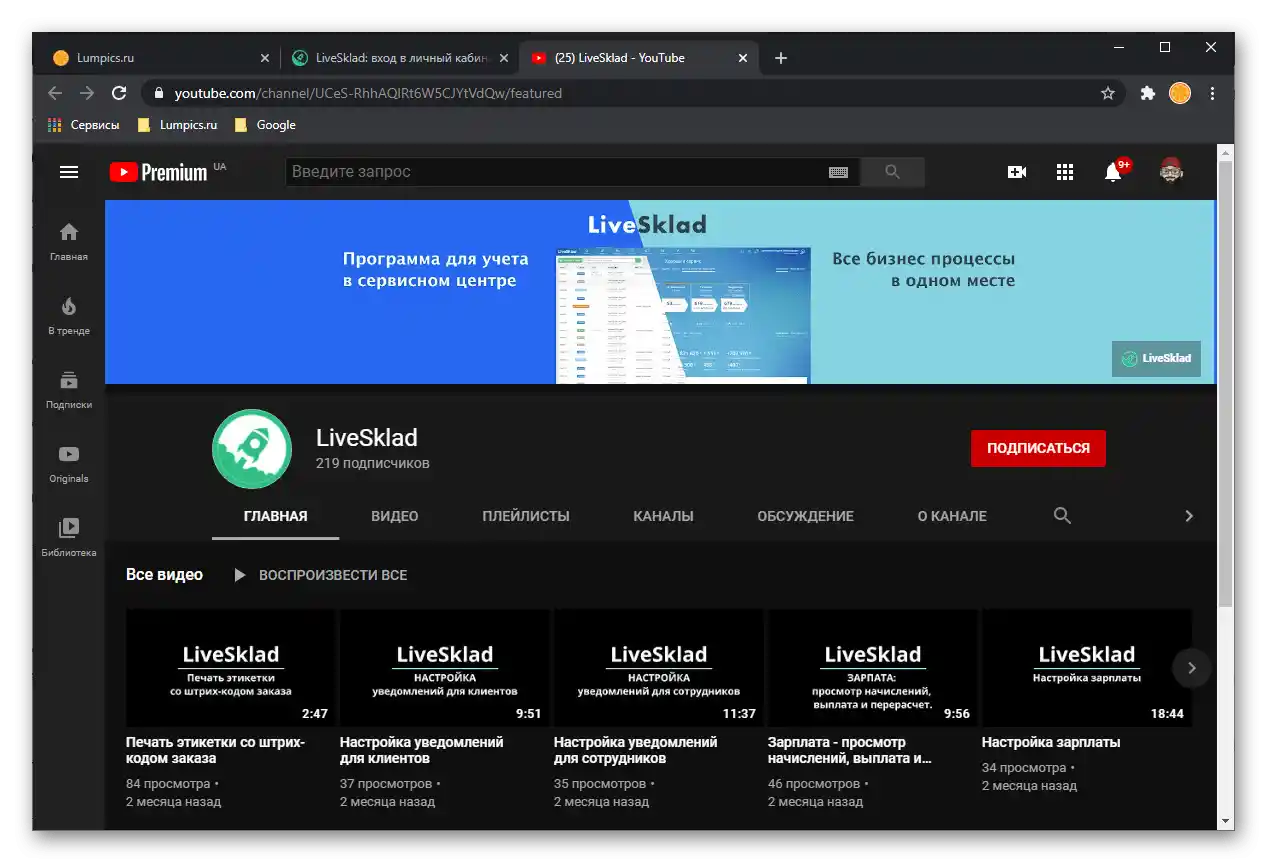1267x863 pixels.
Task: Switch to the ВИДЕО tab
Action: coord(394,515)
